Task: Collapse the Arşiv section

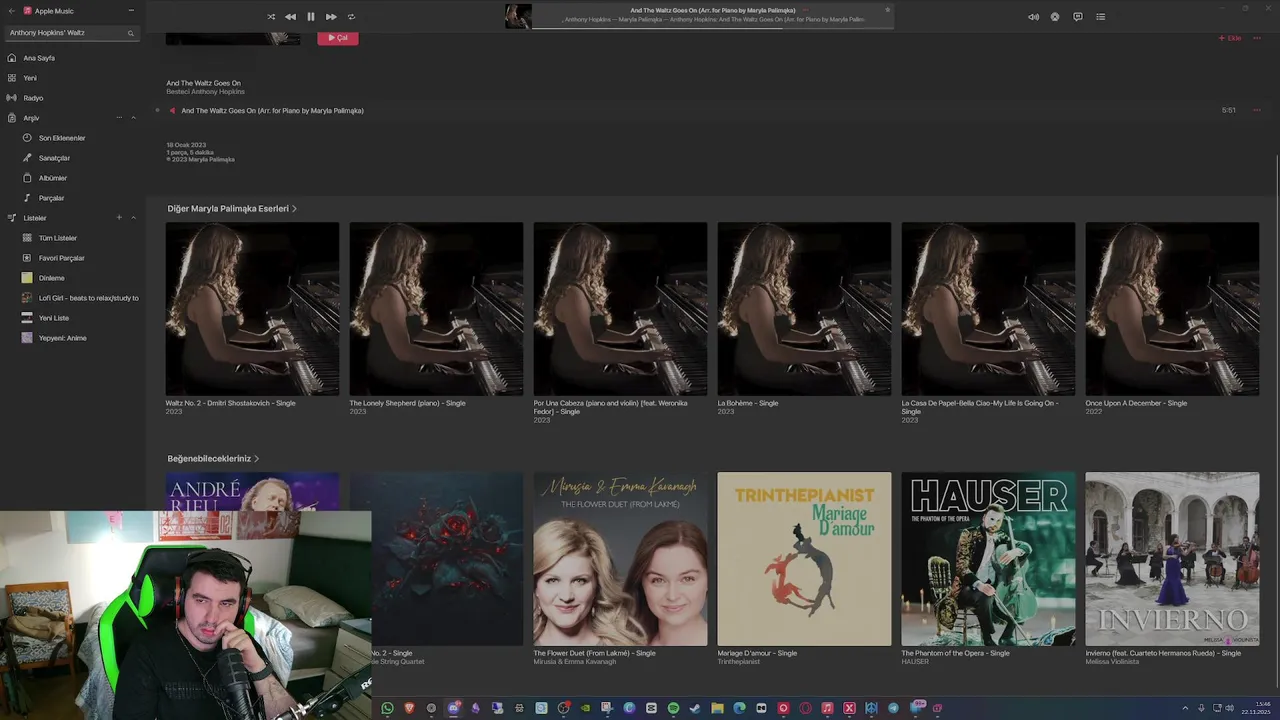Action: [x=133, y=118]
